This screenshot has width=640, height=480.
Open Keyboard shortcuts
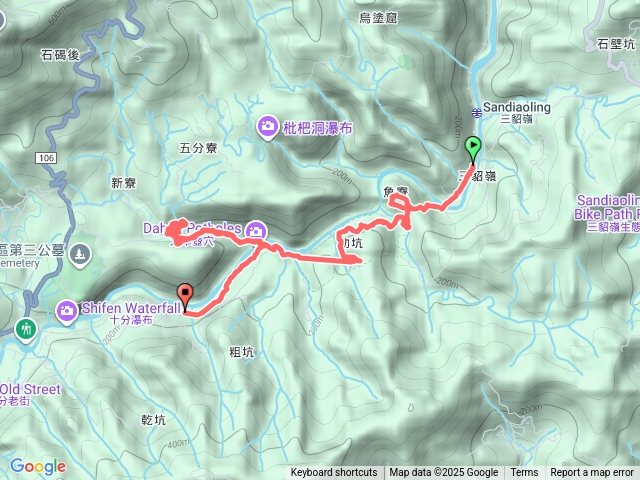(334, 473)
